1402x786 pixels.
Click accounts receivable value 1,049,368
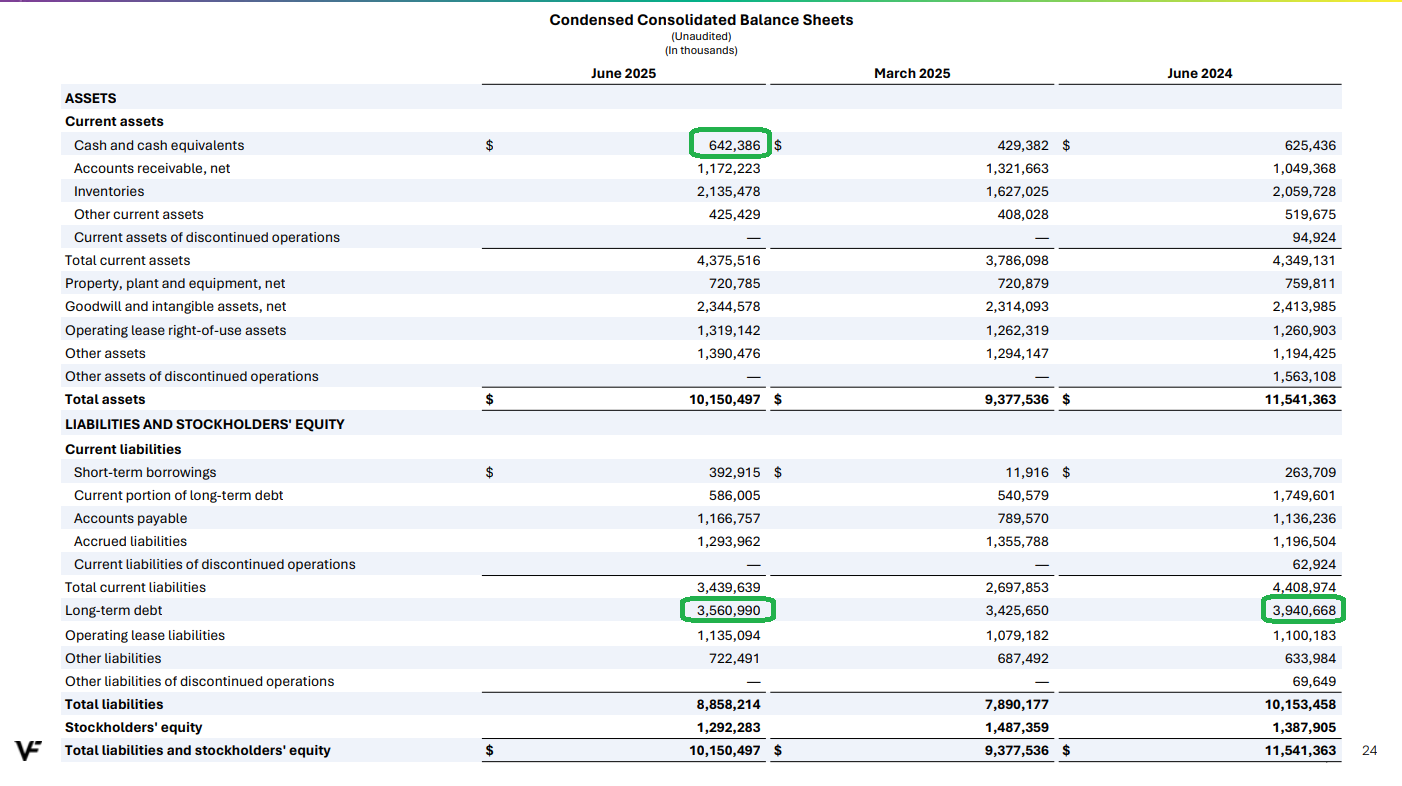(x=1304, y=168)
